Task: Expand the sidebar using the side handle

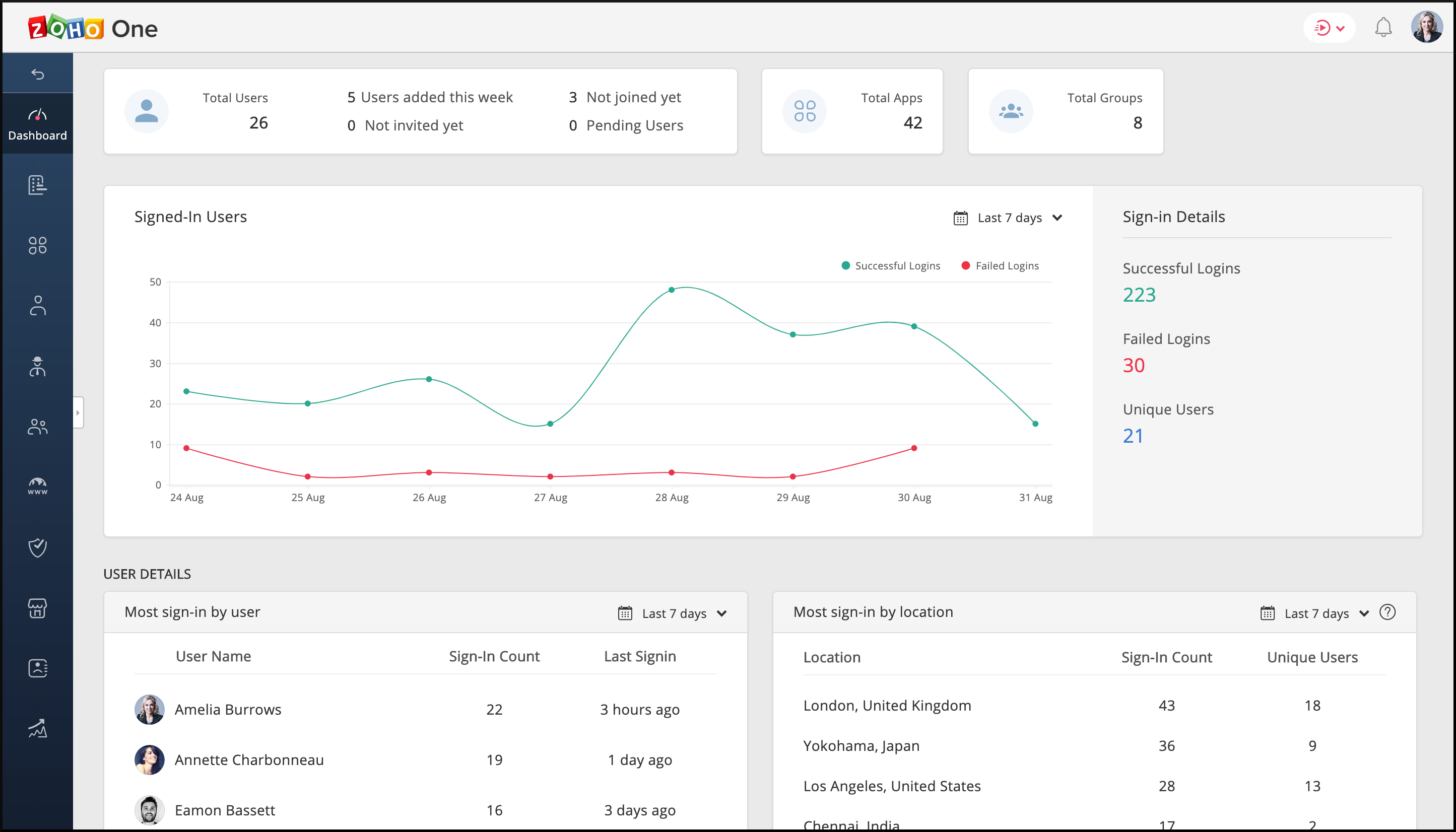Action: 78,412
